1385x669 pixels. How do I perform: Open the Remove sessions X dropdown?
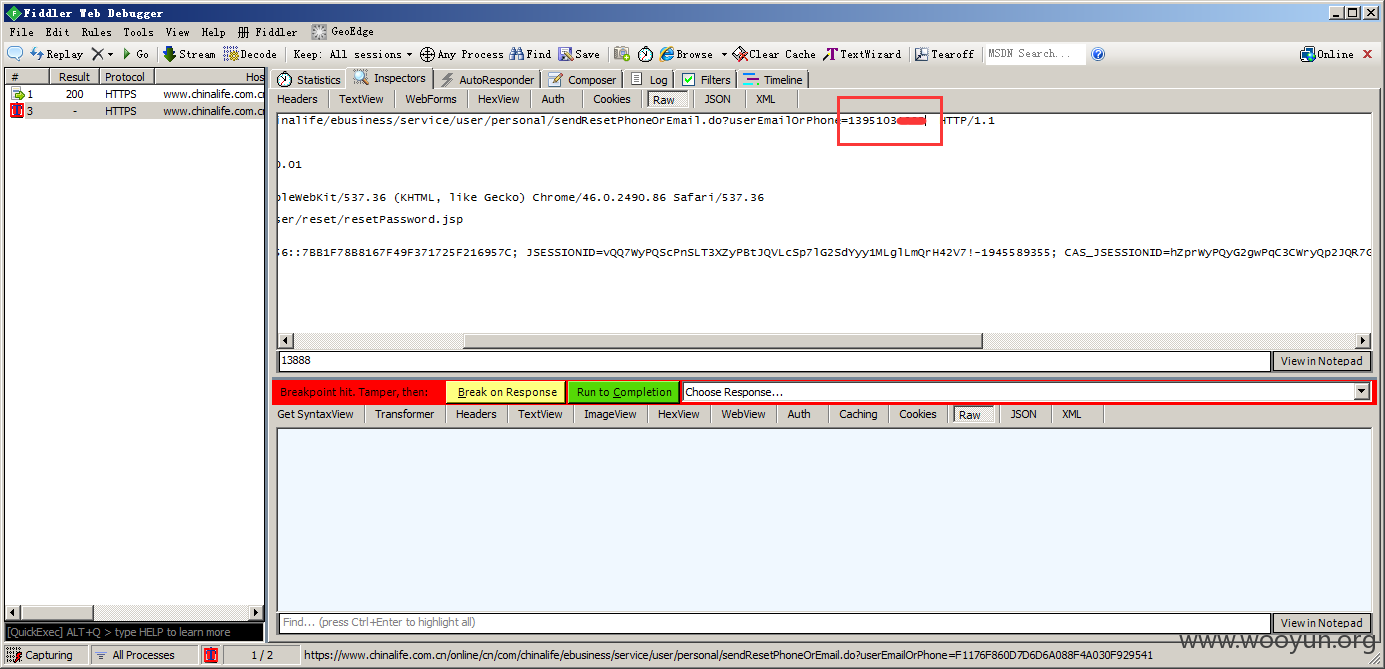102,54
